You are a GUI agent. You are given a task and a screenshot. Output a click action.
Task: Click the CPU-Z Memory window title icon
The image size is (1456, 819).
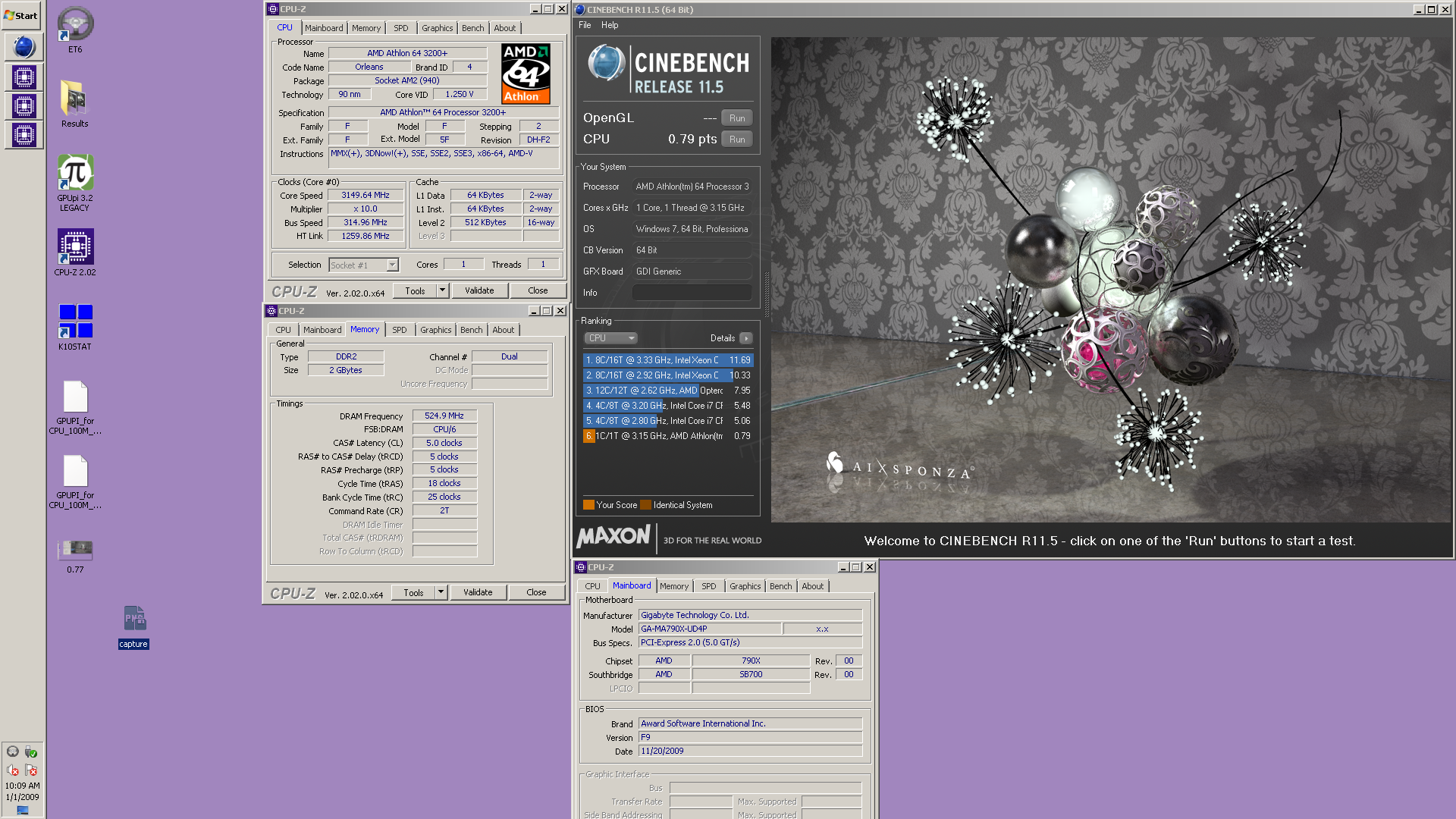(271, 311)
